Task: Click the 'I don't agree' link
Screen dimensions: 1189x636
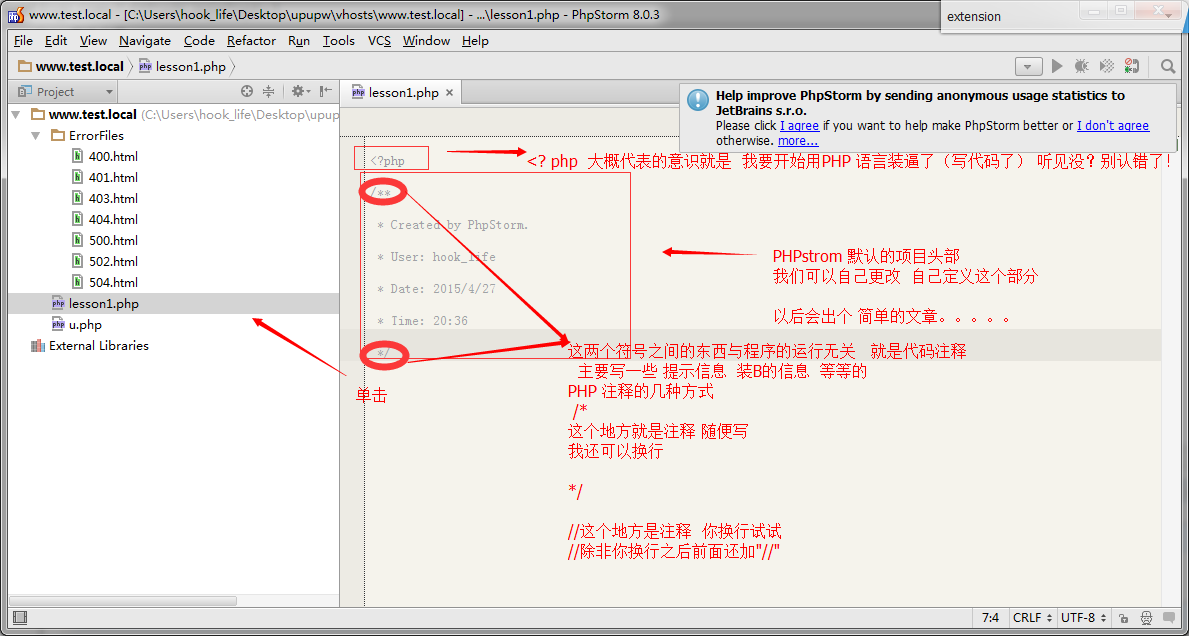Action: 1113,126
